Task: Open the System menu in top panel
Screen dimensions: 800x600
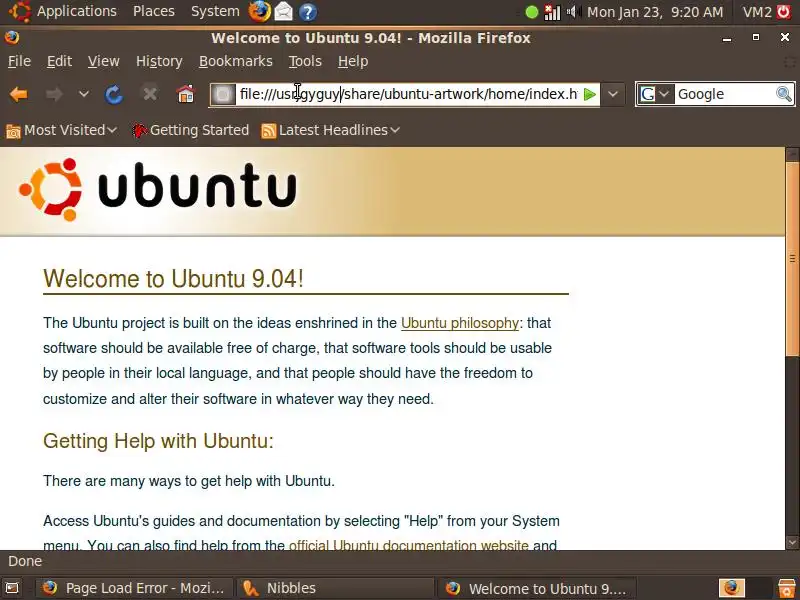Action: point(215,11)
